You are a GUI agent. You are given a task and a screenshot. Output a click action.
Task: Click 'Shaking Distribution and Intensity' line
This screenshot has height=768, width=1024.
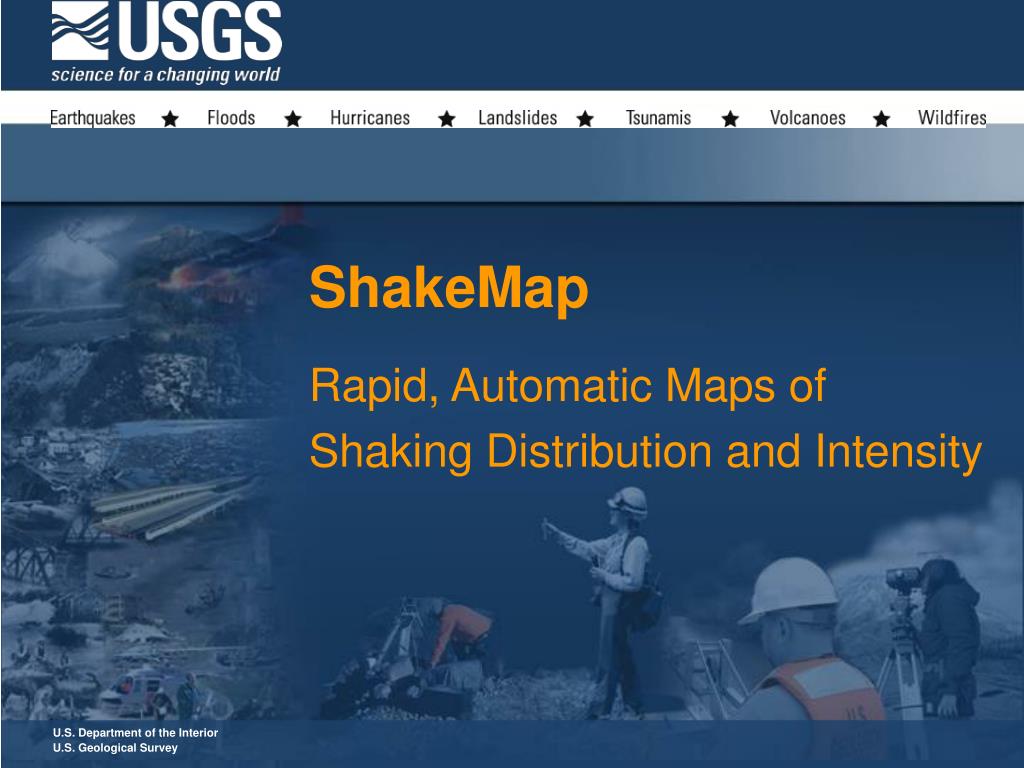(x=646, y=451)
